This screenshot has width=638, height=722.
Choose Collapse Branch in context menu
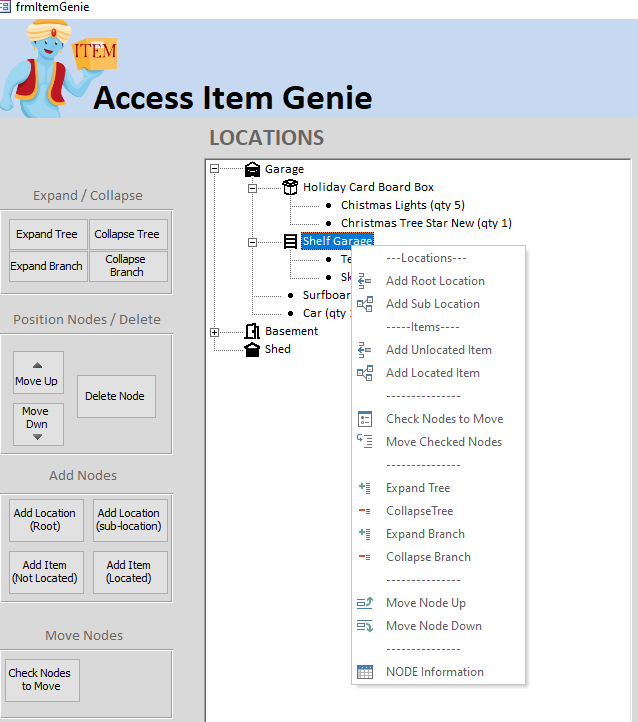[x=428, y=557]
